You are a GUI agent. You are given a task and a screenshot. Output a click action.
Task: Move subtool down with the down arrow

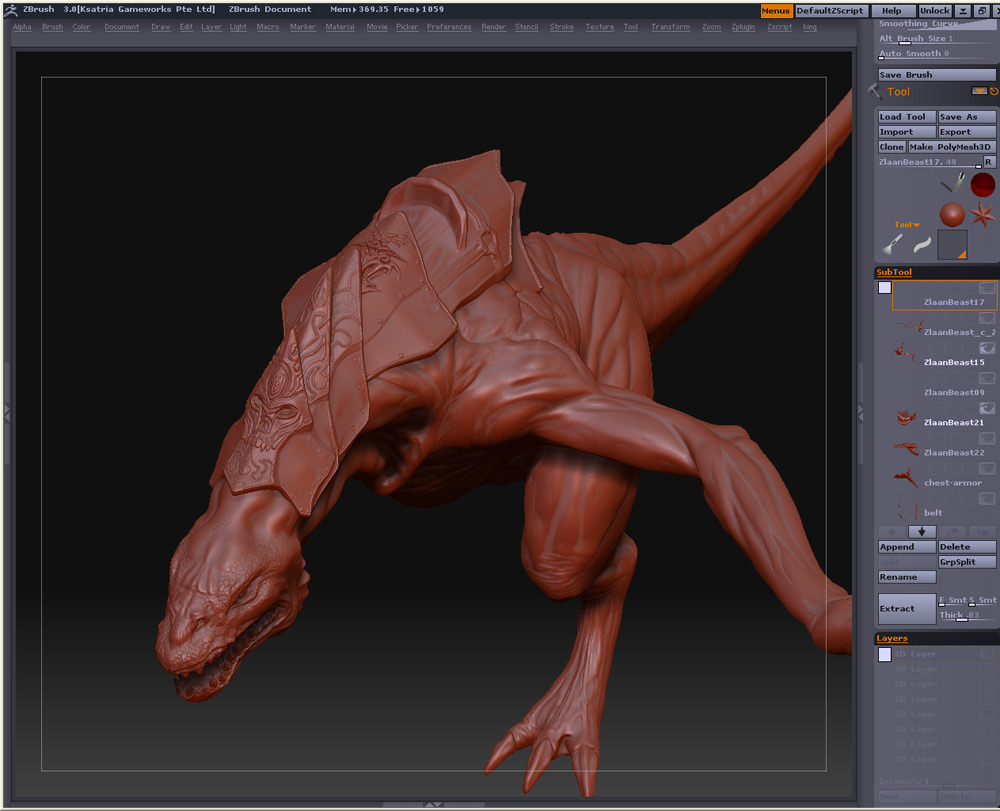(x=922, y=531)
